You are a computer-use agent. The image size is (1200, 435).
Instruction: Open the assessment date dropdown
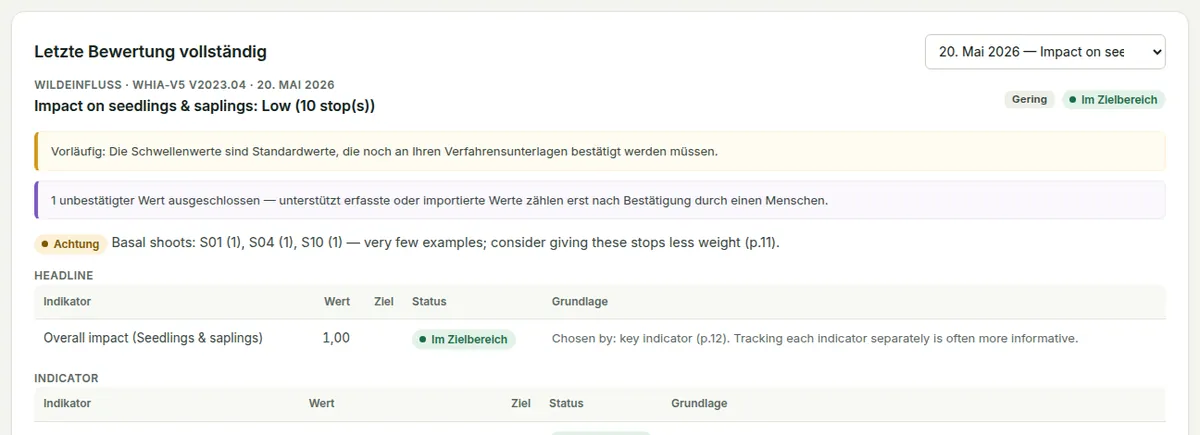1045,52
